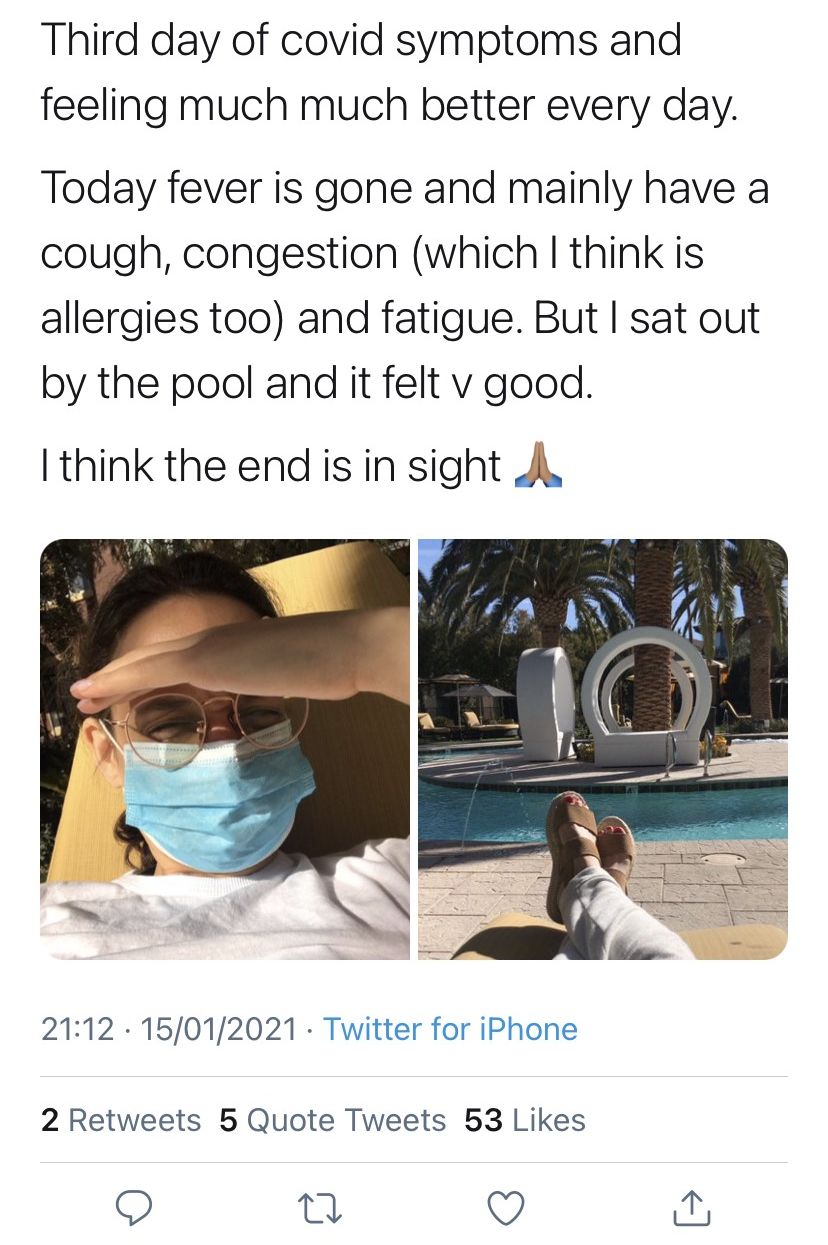
Task: Tap the 'Third day of covid symptoms' paragraph
Action: coord(388,72)
